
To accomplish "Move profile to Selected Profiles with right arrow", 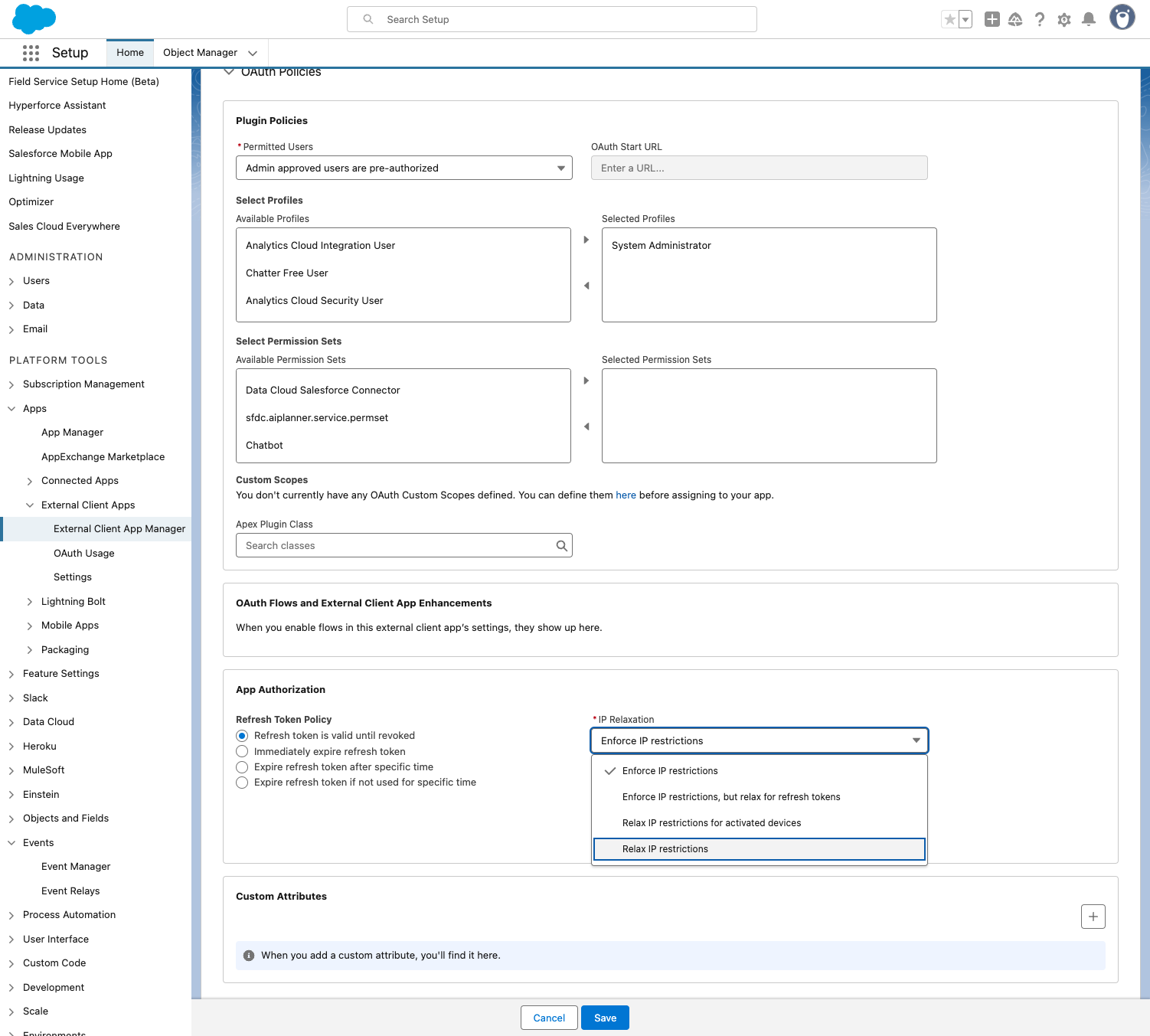I will [586, 240].
